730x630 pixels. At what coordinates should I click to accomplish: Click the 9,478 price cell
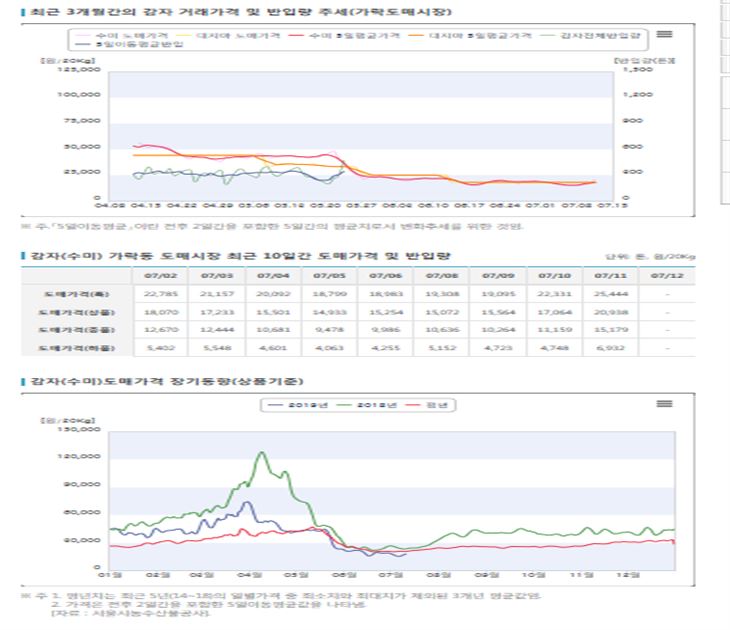pos(329,330)
